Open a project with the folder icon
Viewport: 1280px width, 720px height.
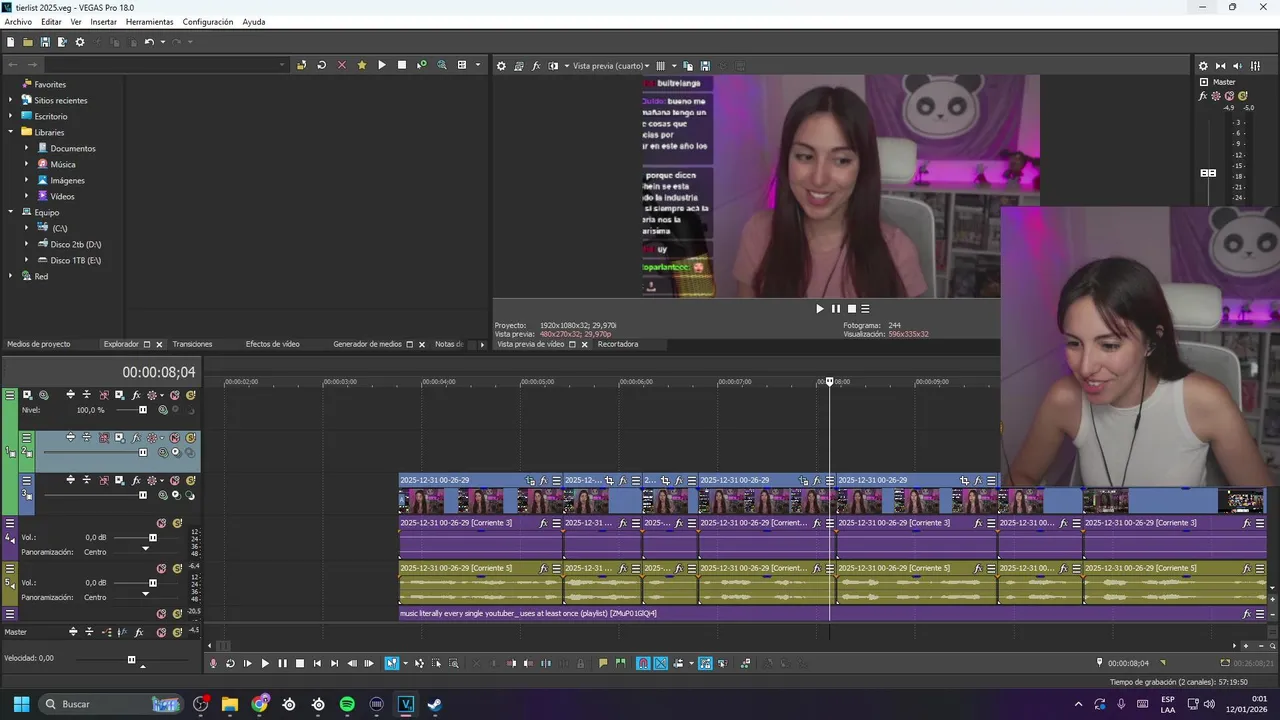click(x=28, y=42)
